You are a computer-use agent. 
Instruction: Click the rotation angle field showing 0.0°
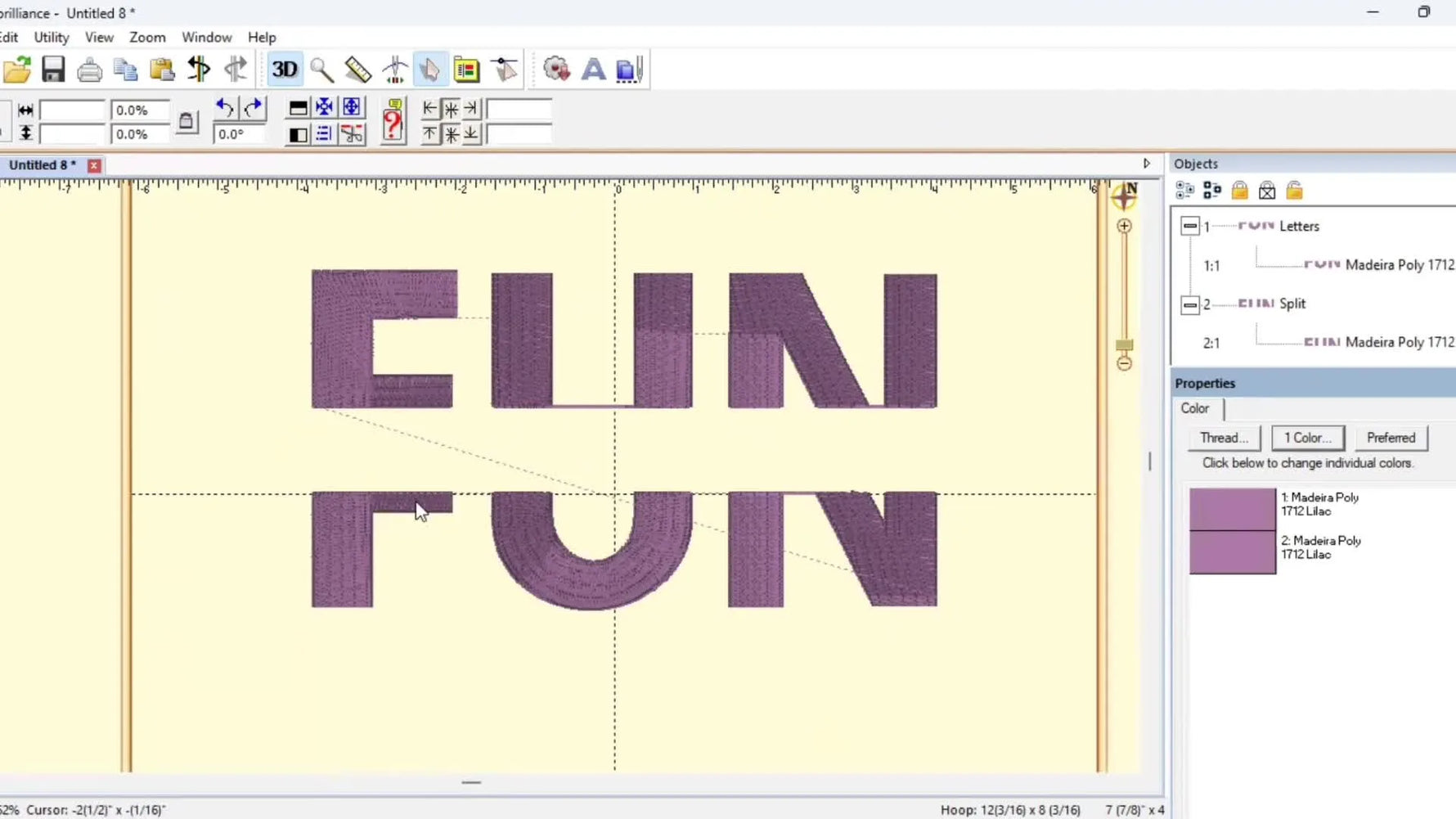tap(238, 134)
